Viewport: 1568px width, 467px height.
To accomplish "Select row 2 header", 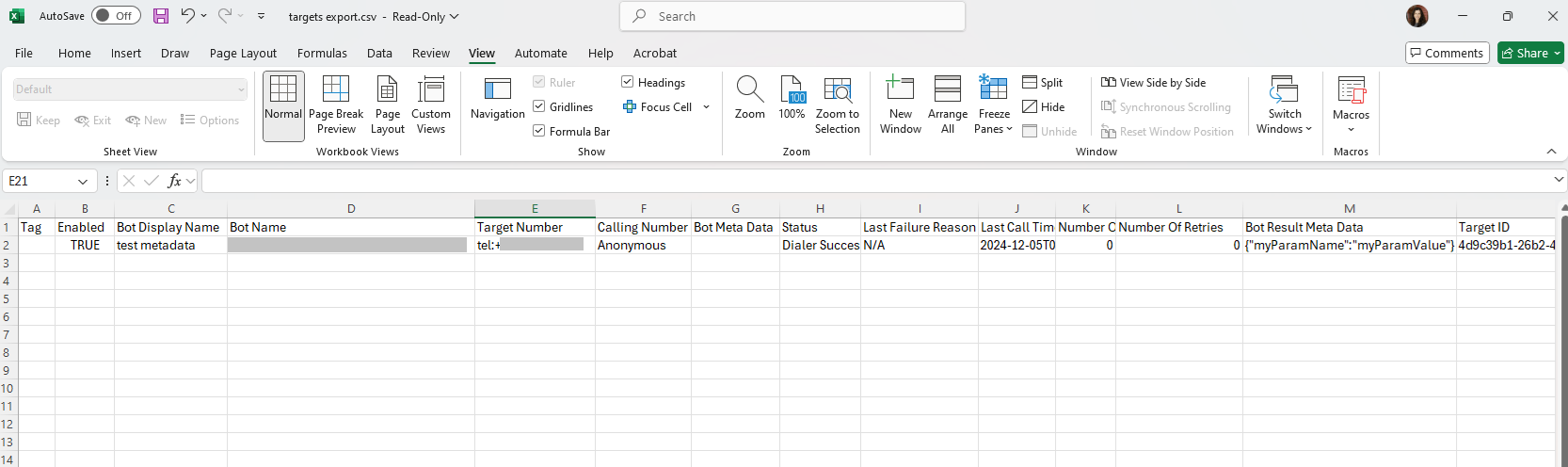I will pos(8,245).
